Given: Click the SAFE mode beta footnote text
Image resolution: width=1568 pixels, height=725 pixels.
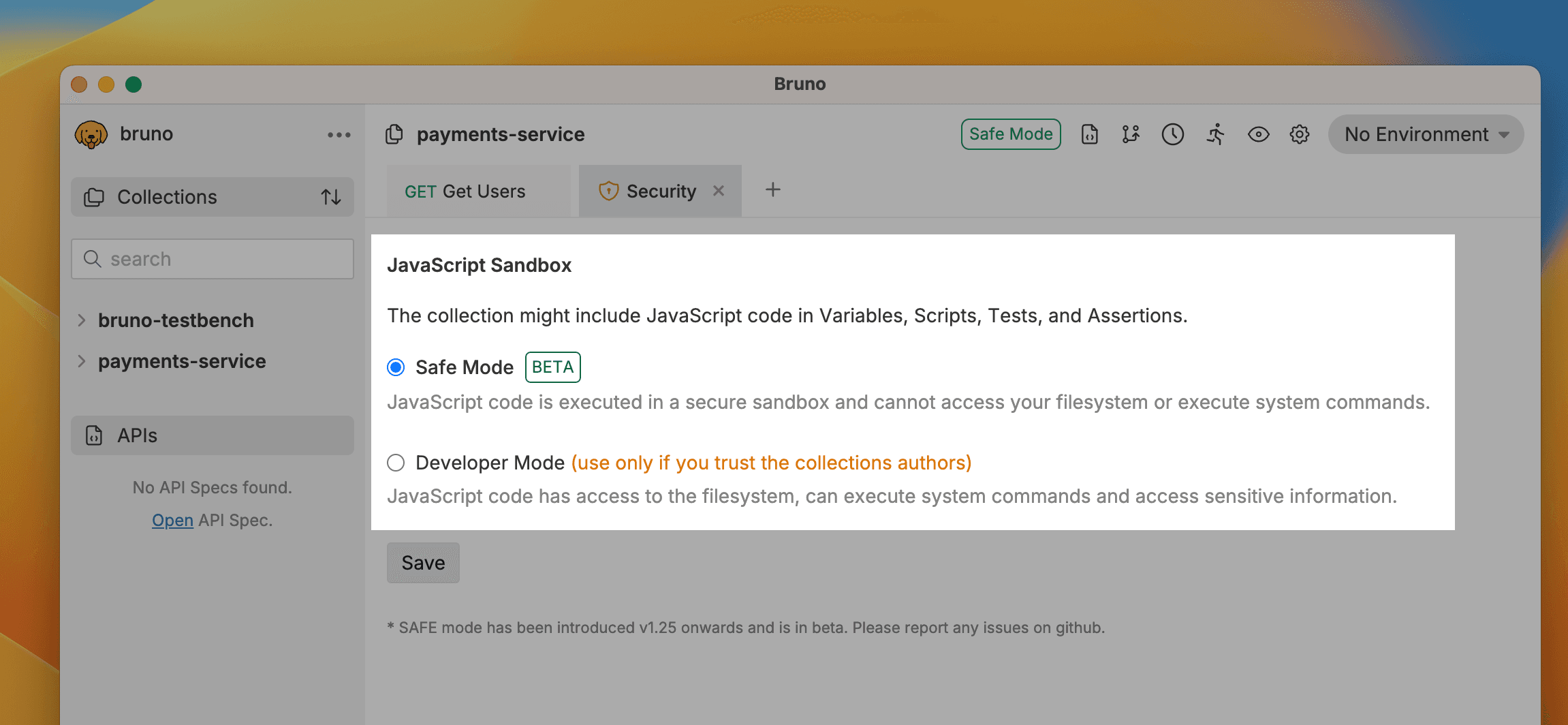Looking at the screenshot, I should (746, 628).
